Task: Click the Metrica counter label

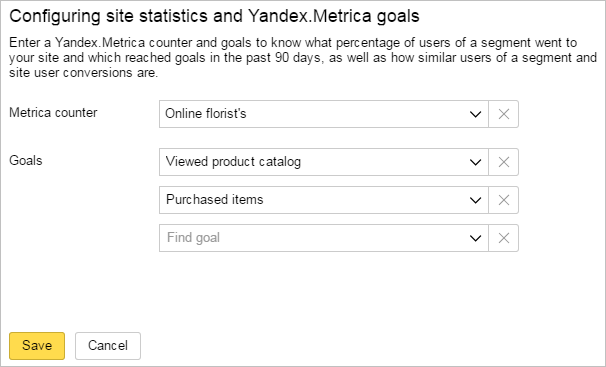Action: point(53,112)
